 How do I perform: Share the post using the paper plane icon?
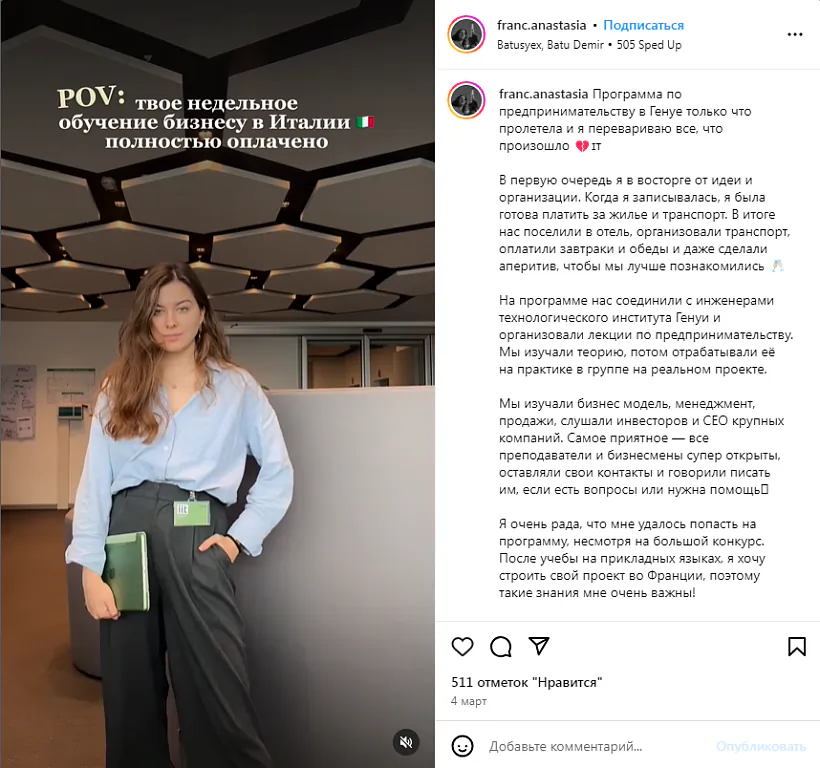point(539,646)
